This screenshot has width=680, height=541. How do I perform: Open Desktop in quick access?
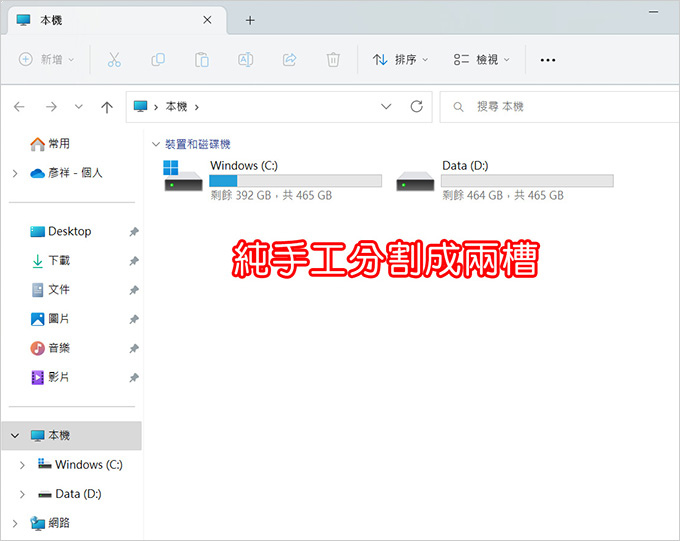(x=61, y=232)
